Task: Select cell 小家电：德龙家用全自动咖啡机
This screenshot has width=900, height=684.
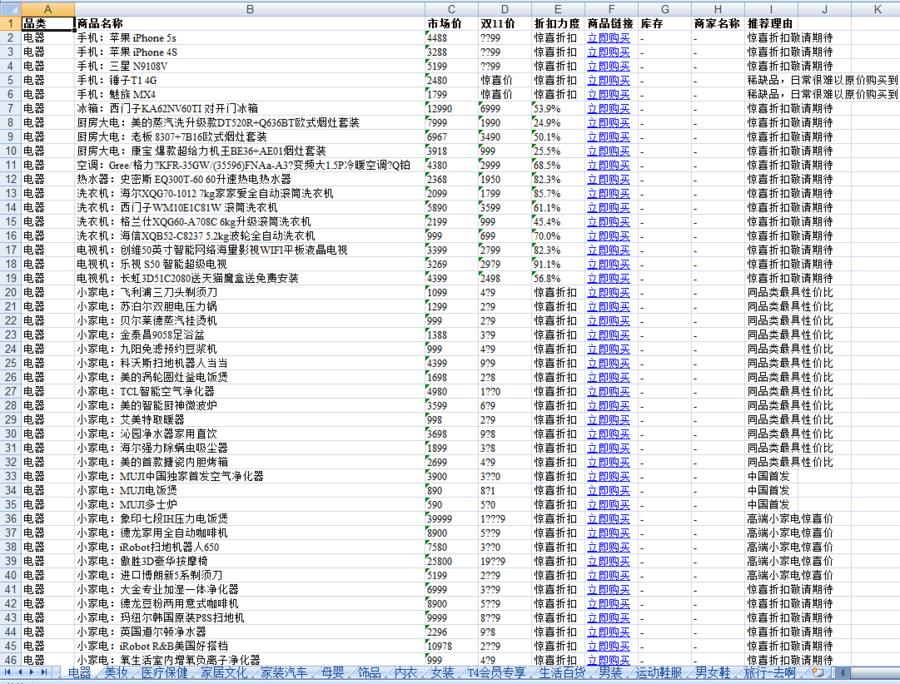Action: (250, 533)
